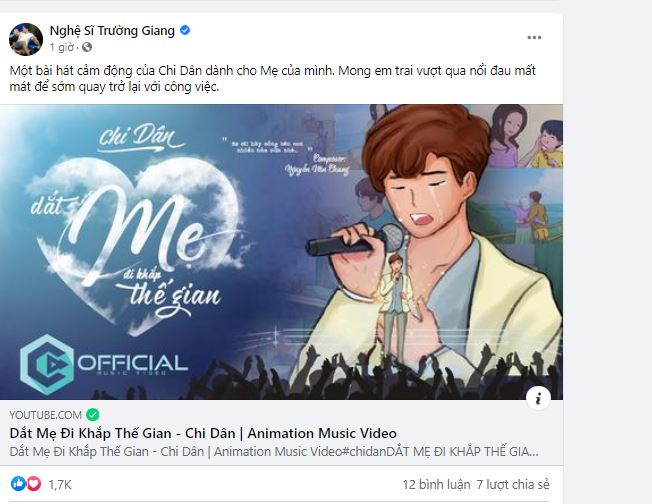The image size is (652, 504).
Task: Click the OFFICIAL music video logo in the preview
Action: pyautogui.click(x=103, y=363)
